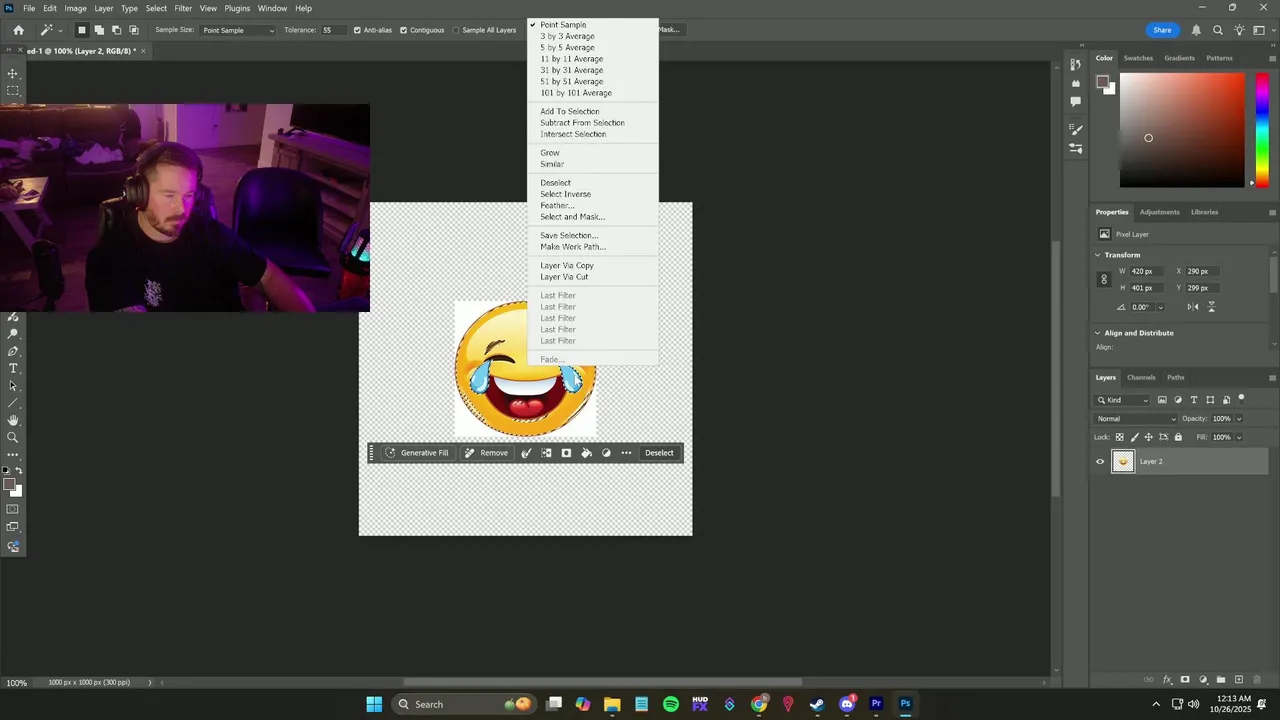The image size is (1280, 720).
Task: Toggle the Contiguous checkbox
Action: pyautogui.click(x=403, y=30)
